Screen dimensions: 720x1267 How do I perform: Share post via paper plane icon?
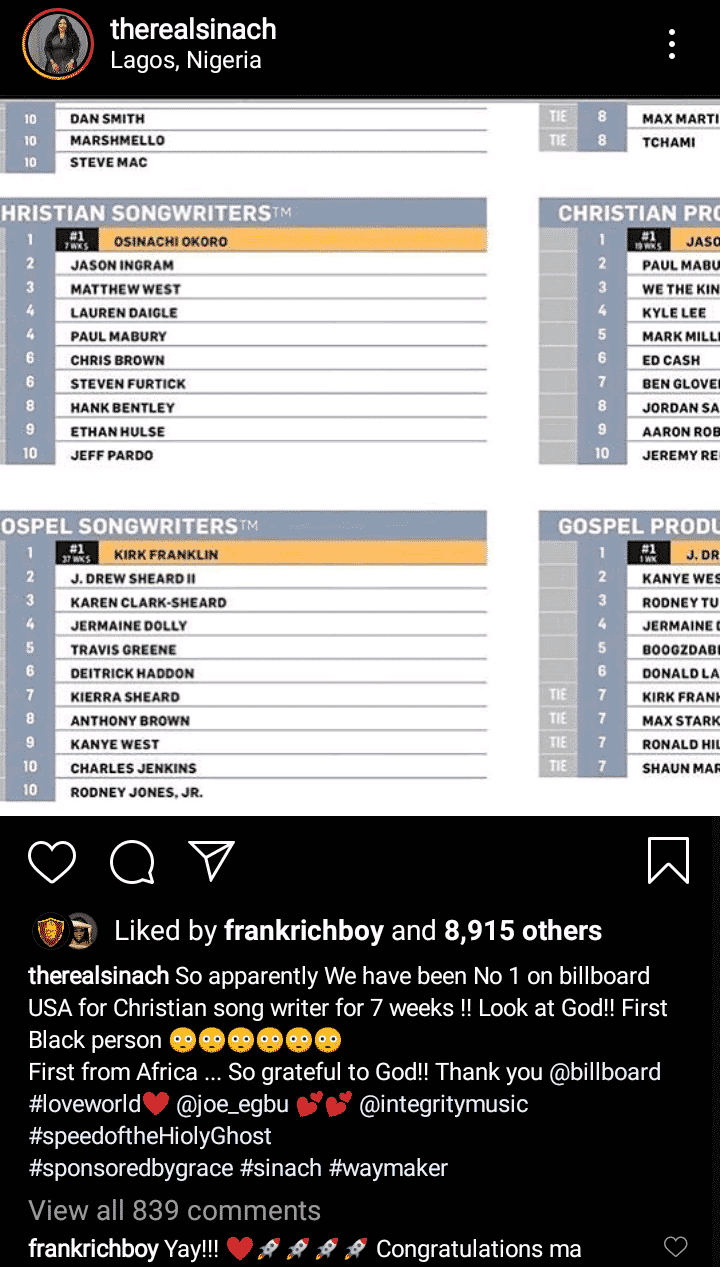click(211, 860)
